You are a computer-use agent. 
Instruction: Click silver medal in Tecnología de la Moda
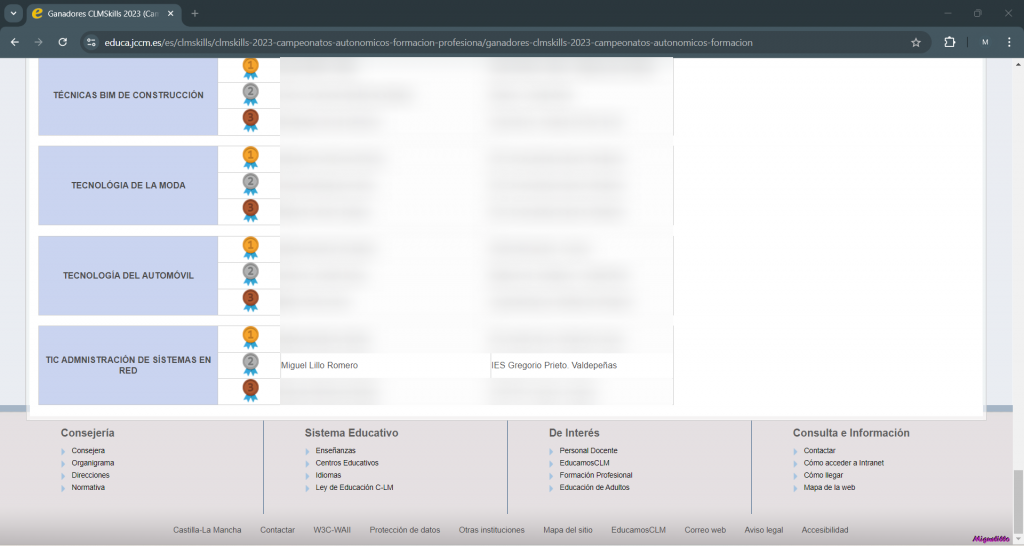250,185
